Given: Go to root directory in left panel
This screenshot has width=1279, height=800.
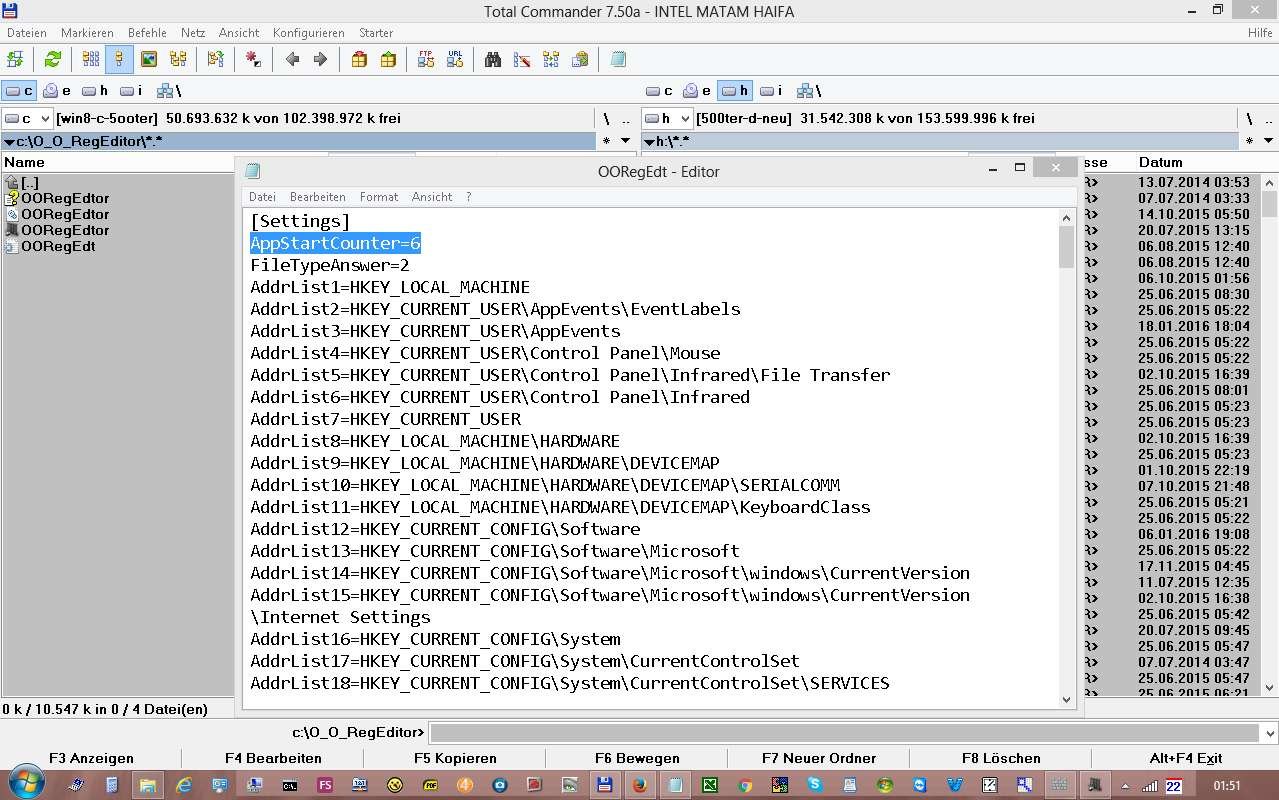Looking at the screenshot, I should tap(606, 118).
